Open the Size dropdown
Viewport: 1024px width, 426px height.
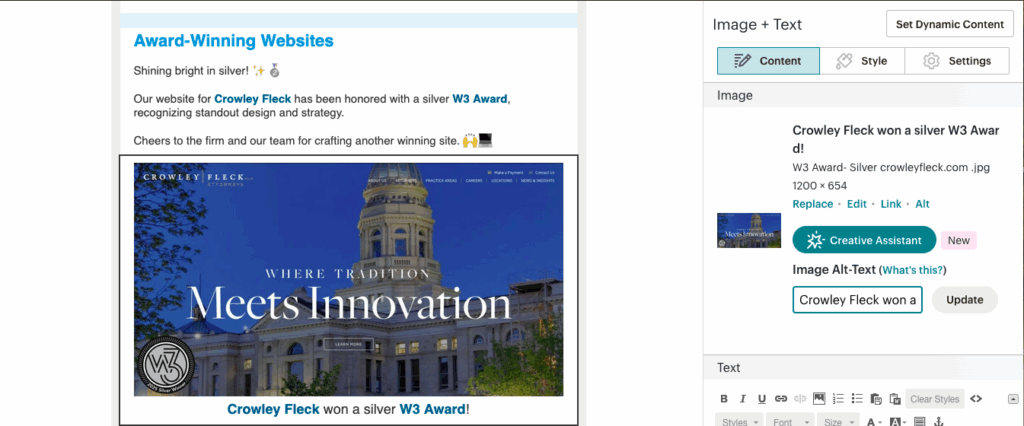click(x=838, y=421)
